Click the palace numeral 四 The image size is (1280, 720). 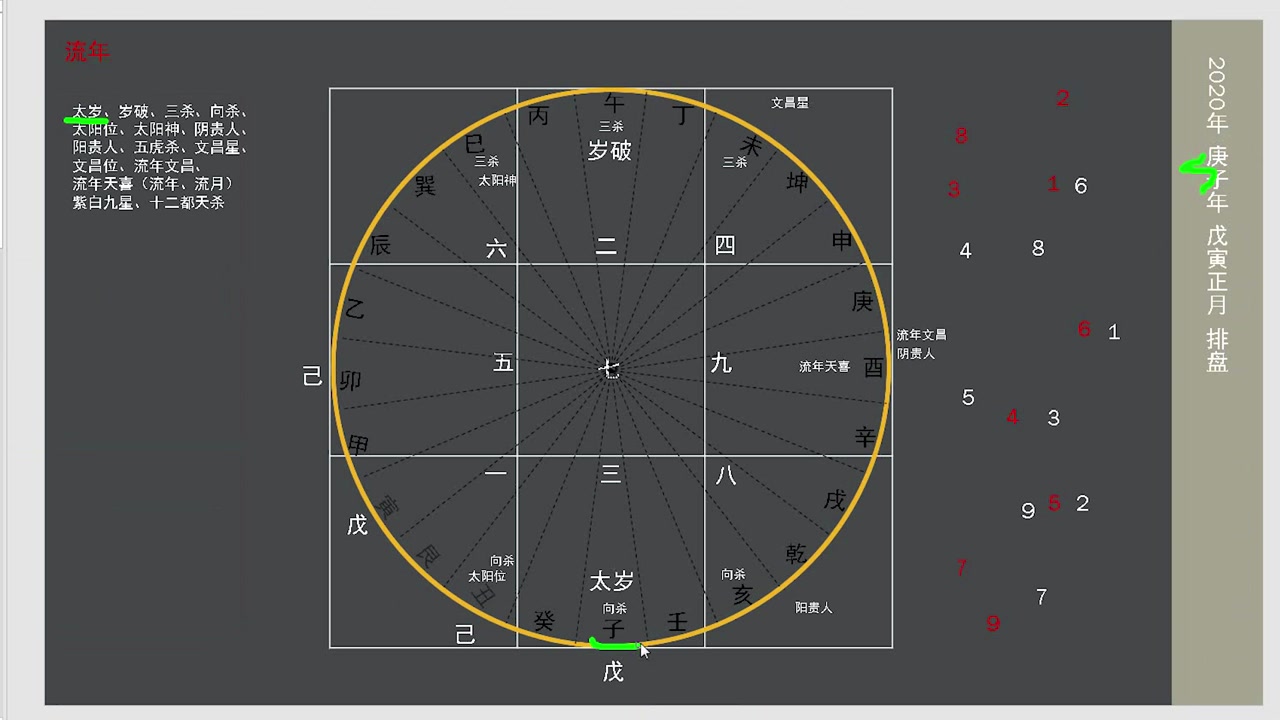click(x=725, y=245)
